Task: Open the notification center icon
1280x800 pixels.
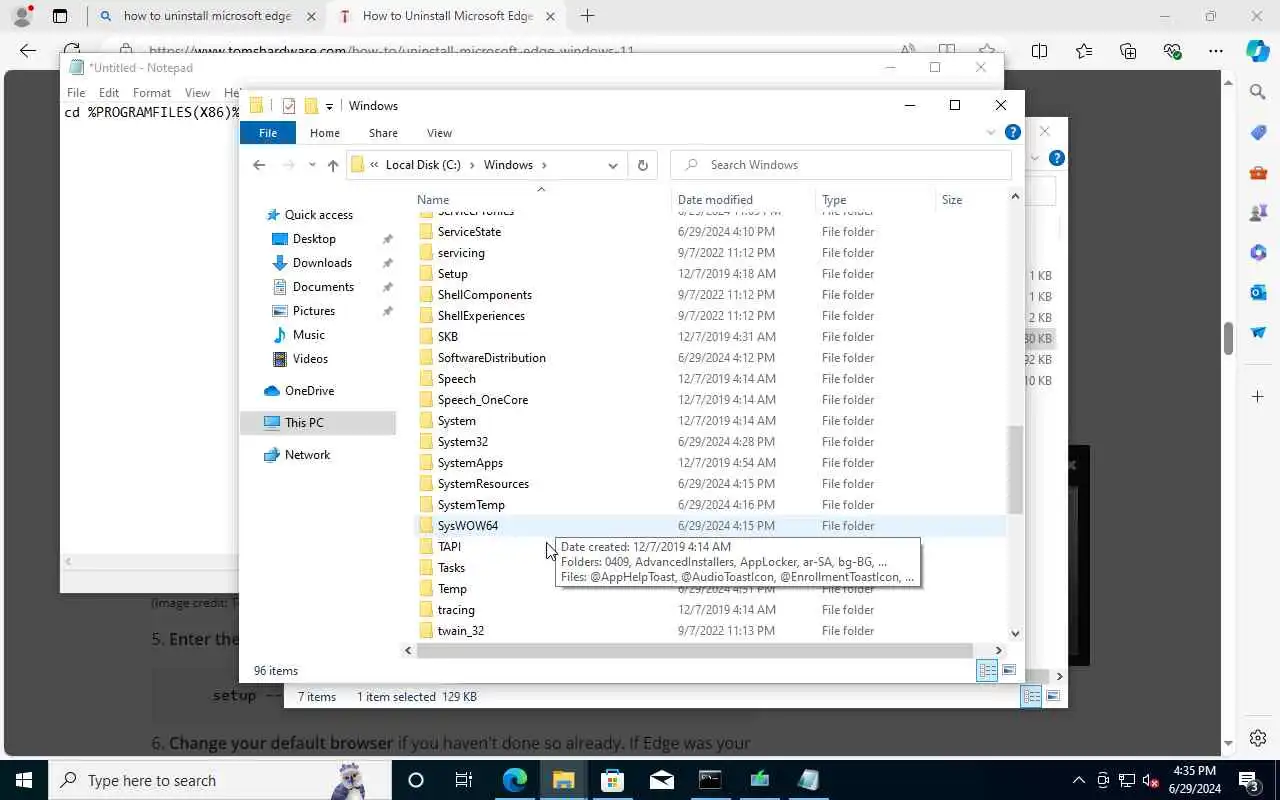Action: click(x=1249, y=780)
